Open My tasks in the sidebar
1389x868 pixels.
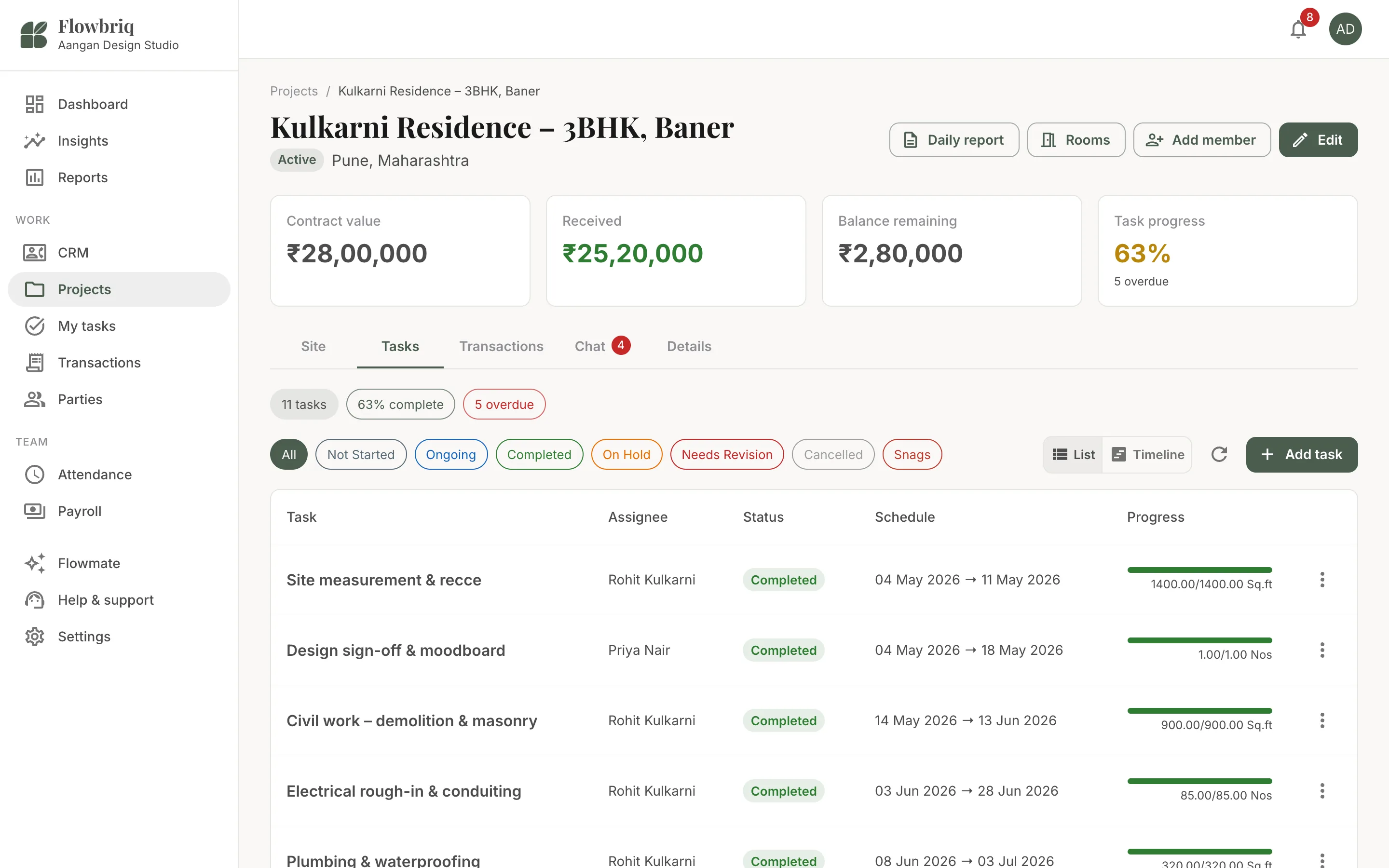coord(119,326)
